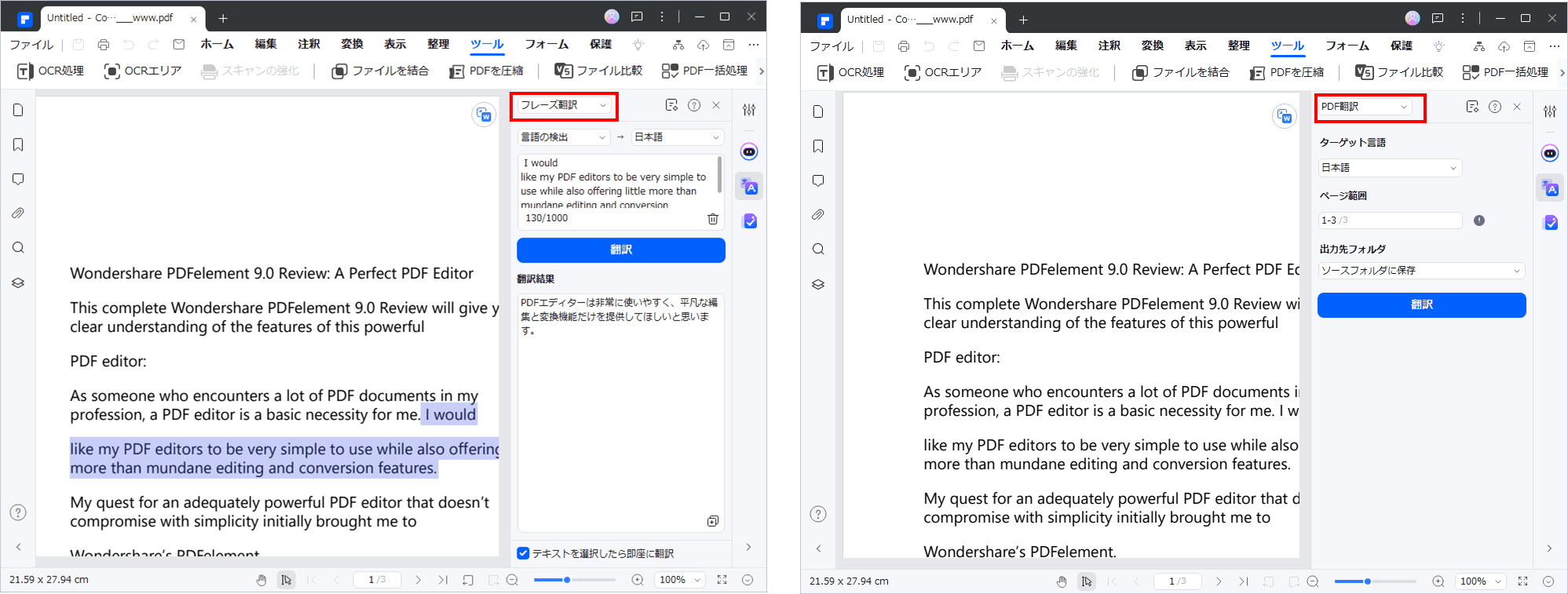Viewport: 1568px width, 594px height.
Task: Click PDFを圧縮 in right window toolbar
Action: point(1287,72)
